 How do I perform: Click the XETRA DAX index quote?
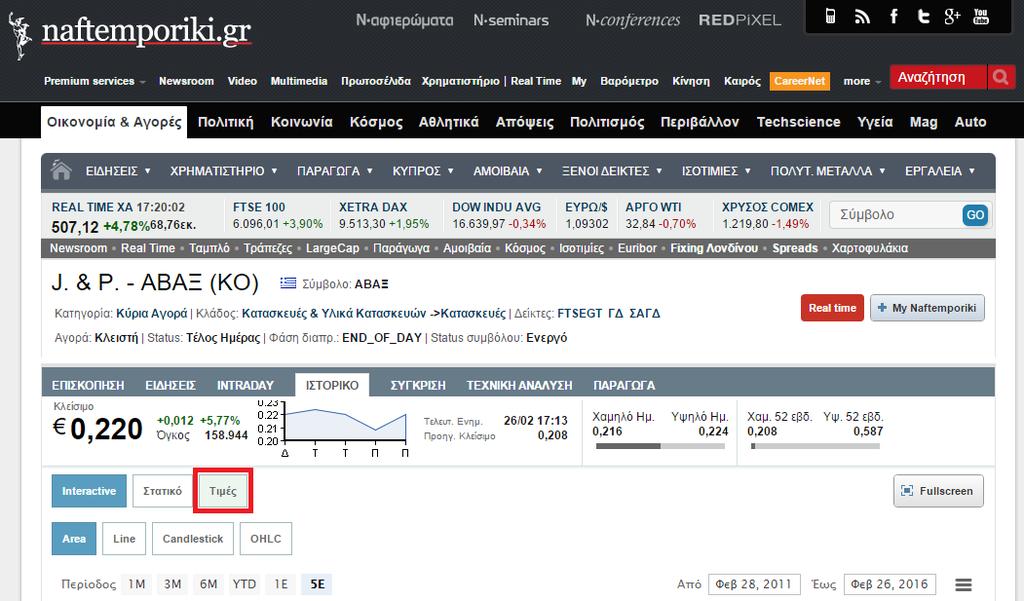(x=383, y=216)
